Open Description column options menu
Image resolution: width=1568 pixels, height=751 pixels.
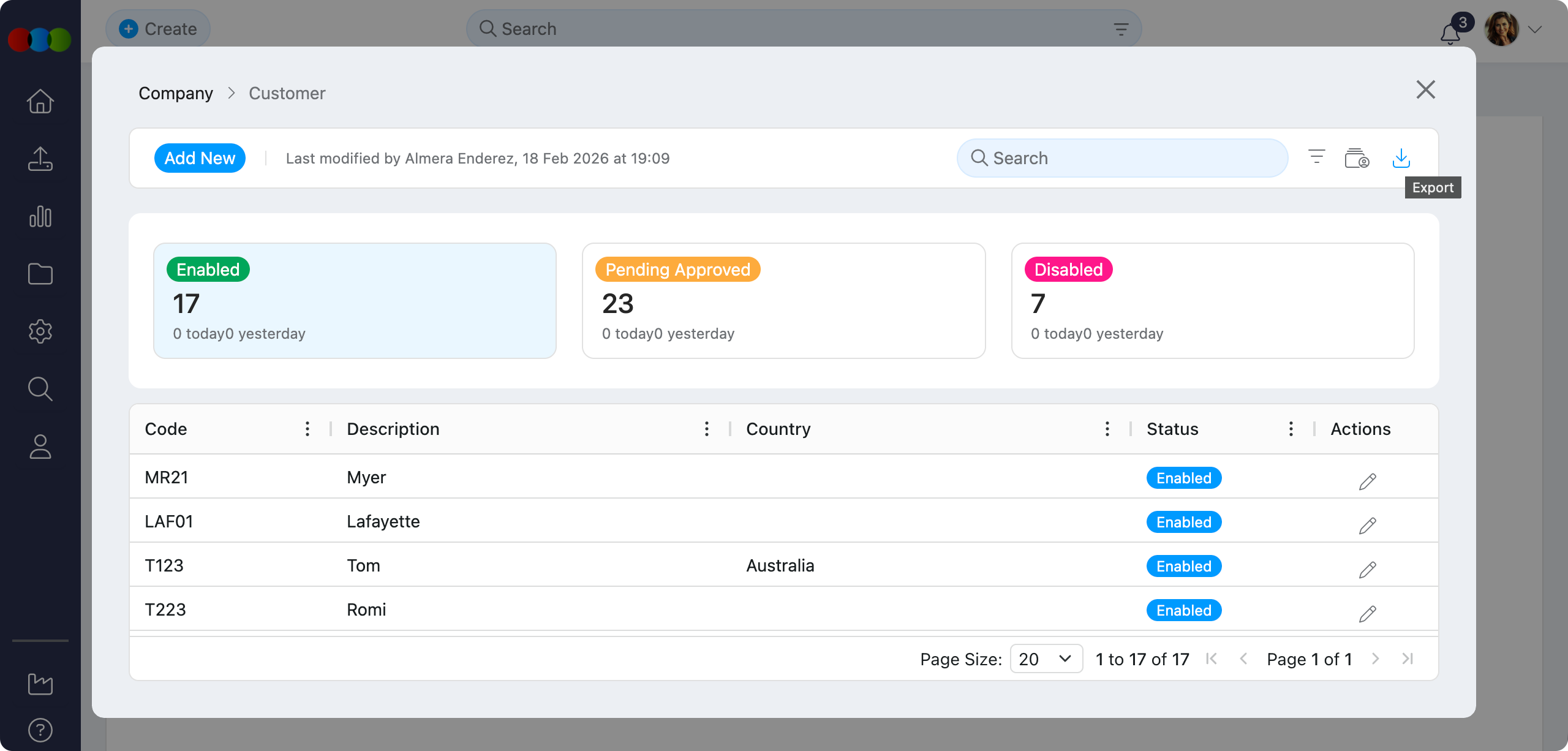click(707, 429)
